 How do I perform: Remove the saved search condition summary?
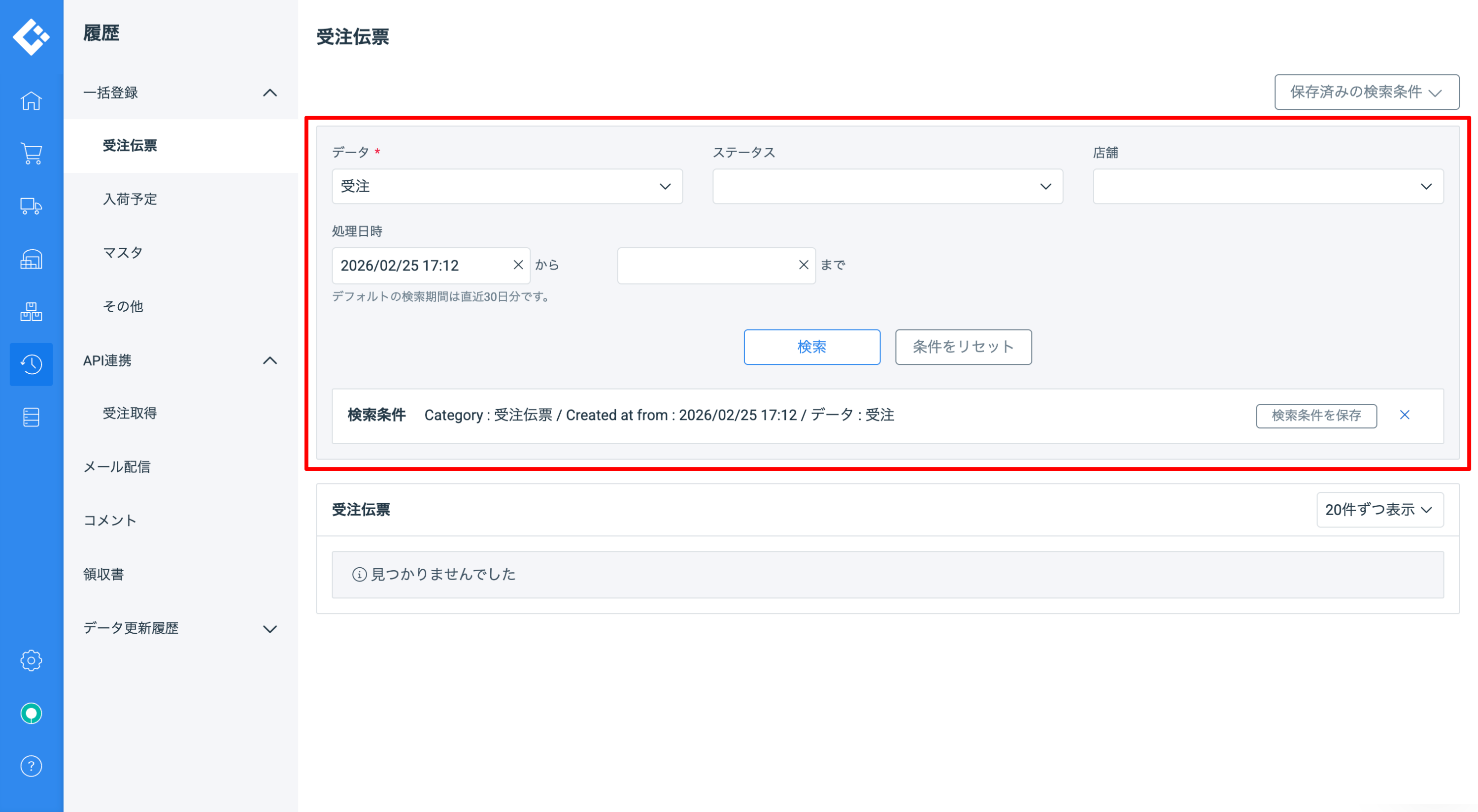coord(1404,415)
